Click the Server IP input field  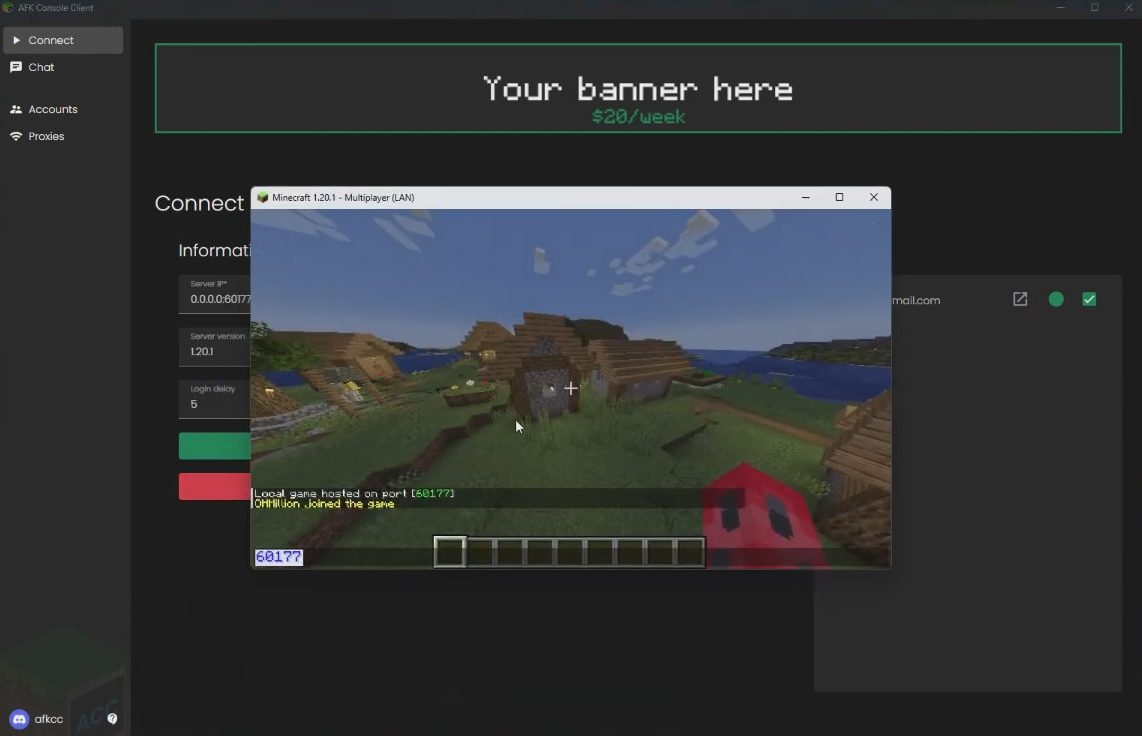pyautogui.click(x=215, y=293)
